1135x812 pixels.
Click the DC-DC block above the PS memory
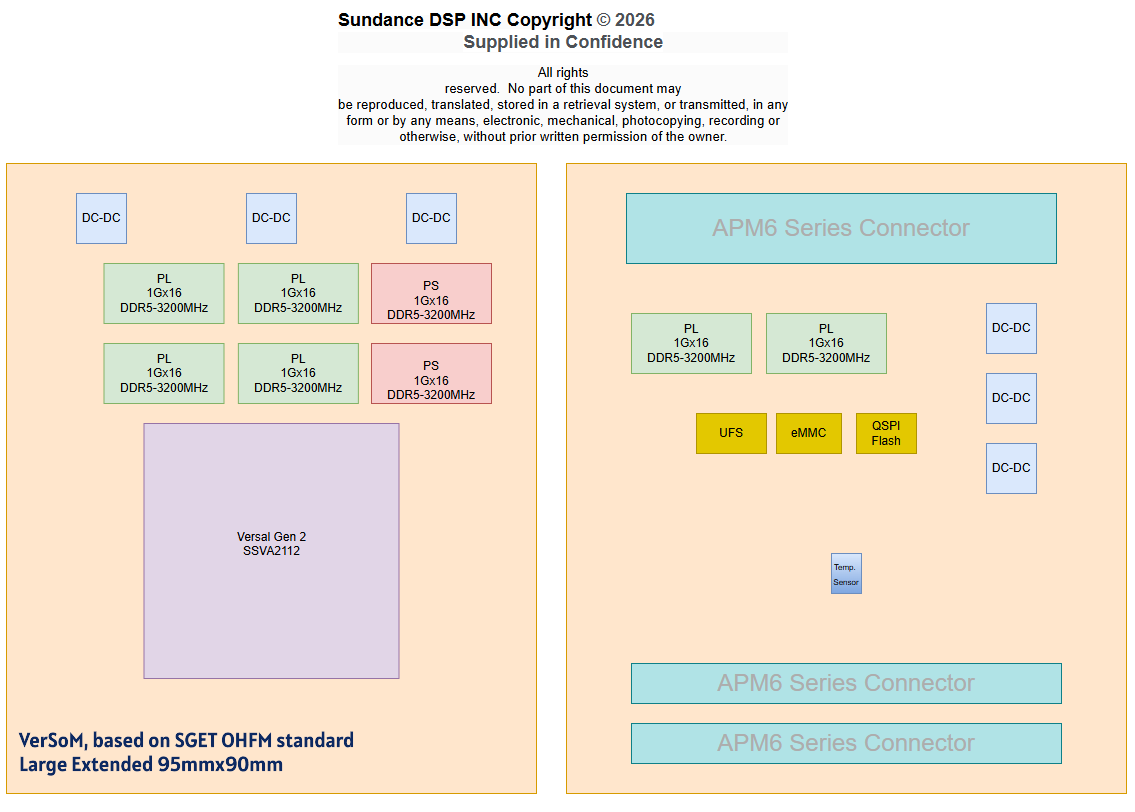431,218
